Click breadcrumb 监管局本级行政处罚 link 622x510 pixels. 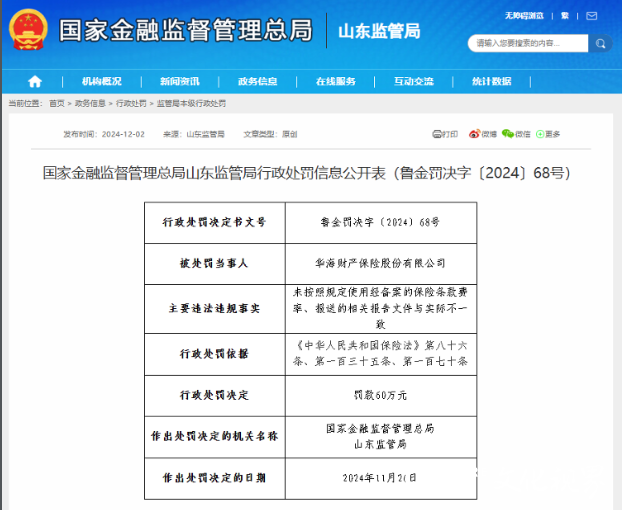pos(191,104)
